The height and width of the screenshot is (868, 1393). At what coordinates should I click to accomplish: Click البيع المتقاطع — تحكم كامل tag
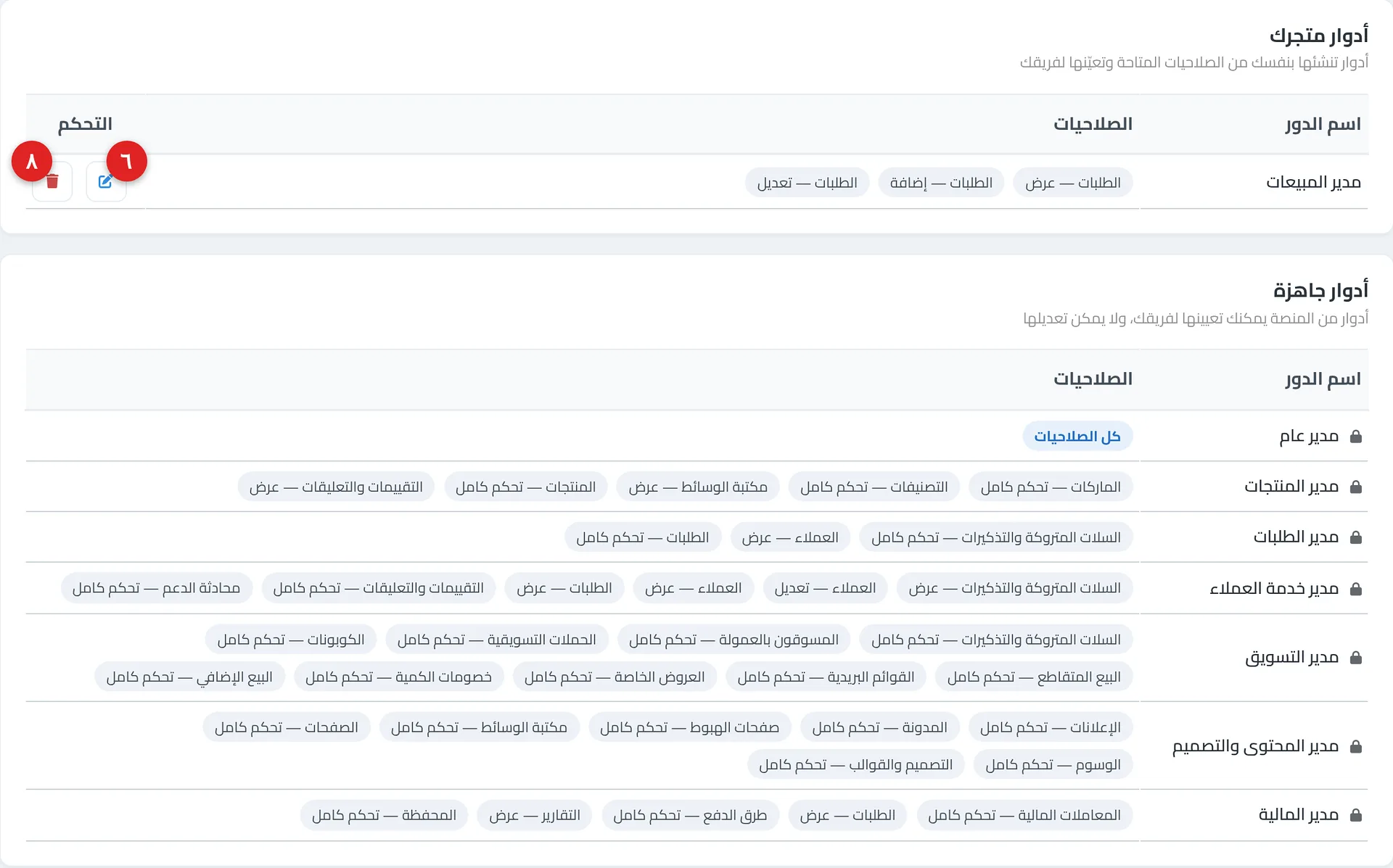point(1034,677)
